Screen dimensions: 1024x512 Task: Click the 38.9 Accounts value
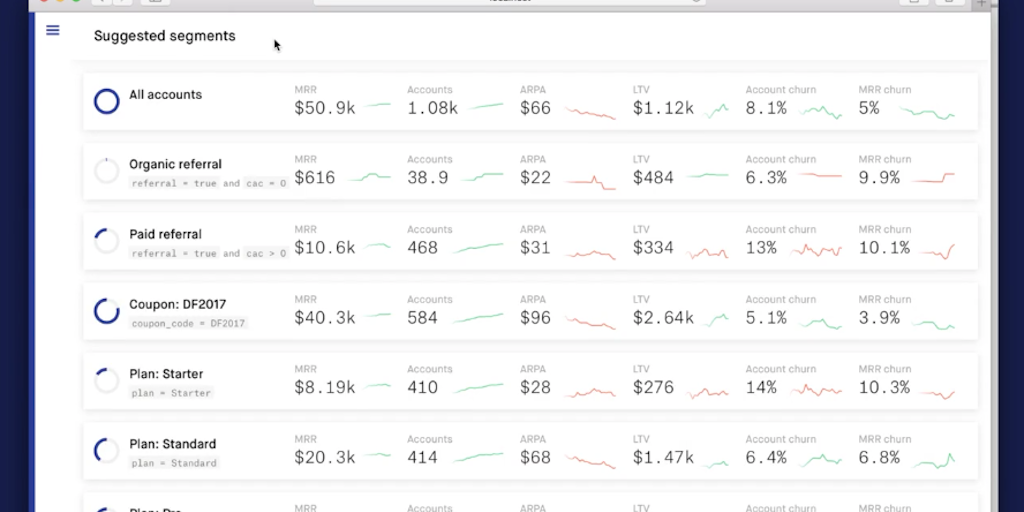coord(428,178)
